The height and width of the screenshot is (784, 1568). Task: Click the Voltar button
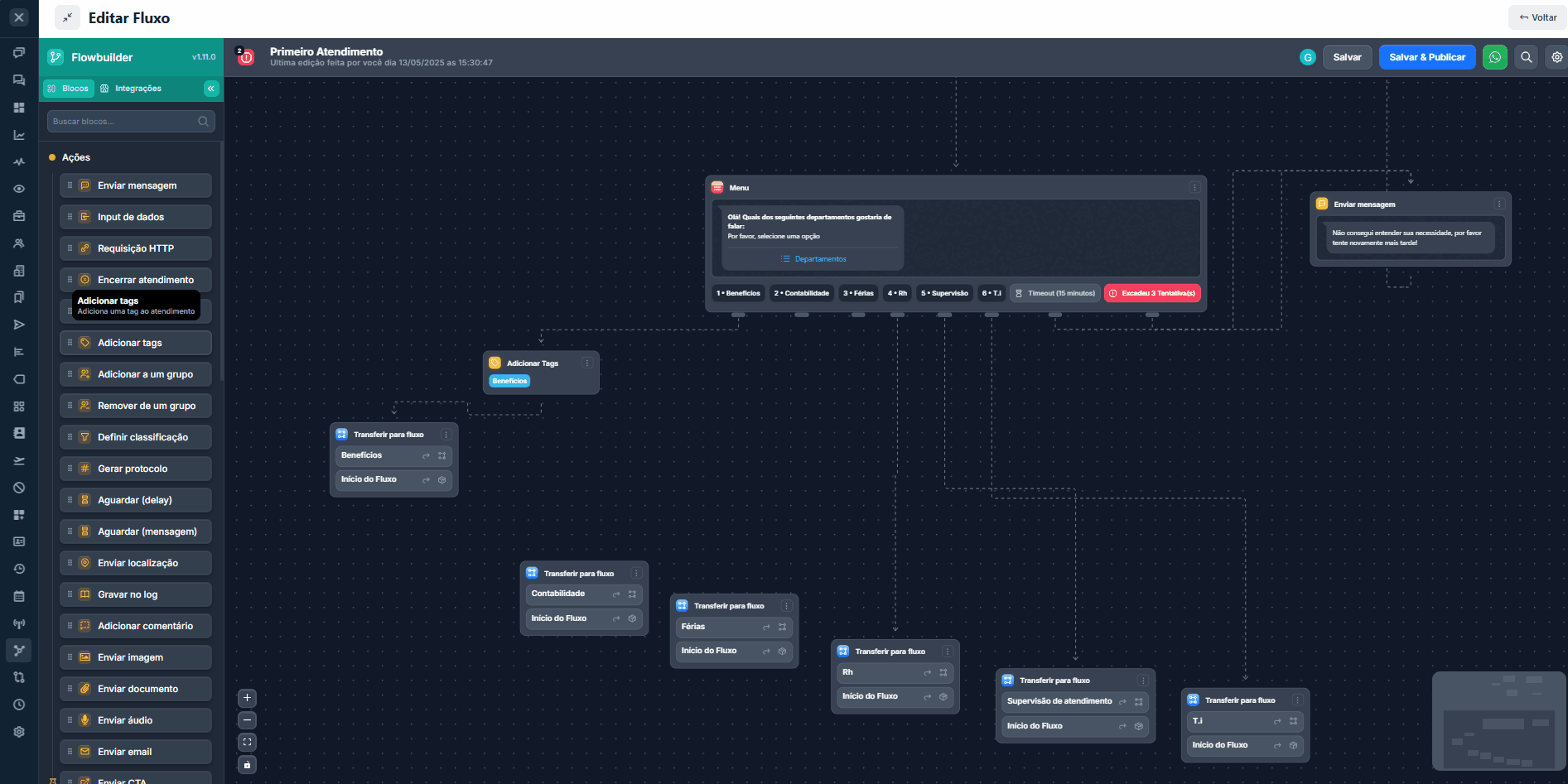click(1538, 17)
